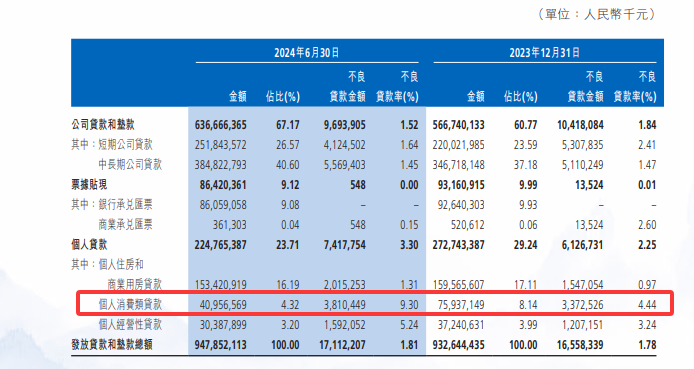This screenshot has width=694, height=369.
Task: Click the percentage 9.12
Action: [x=290, y=185]
